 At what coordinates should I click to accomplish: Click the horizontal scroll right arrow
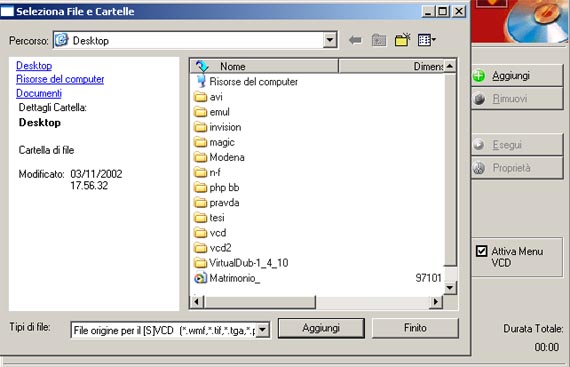tap(435, 302)
